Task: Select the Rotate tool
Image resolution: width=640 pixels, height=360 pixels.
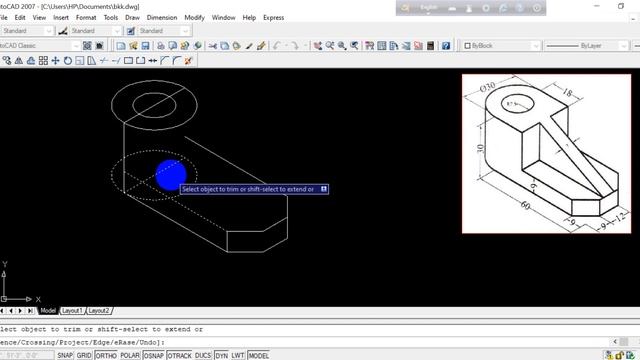Action: pos(68,61)
